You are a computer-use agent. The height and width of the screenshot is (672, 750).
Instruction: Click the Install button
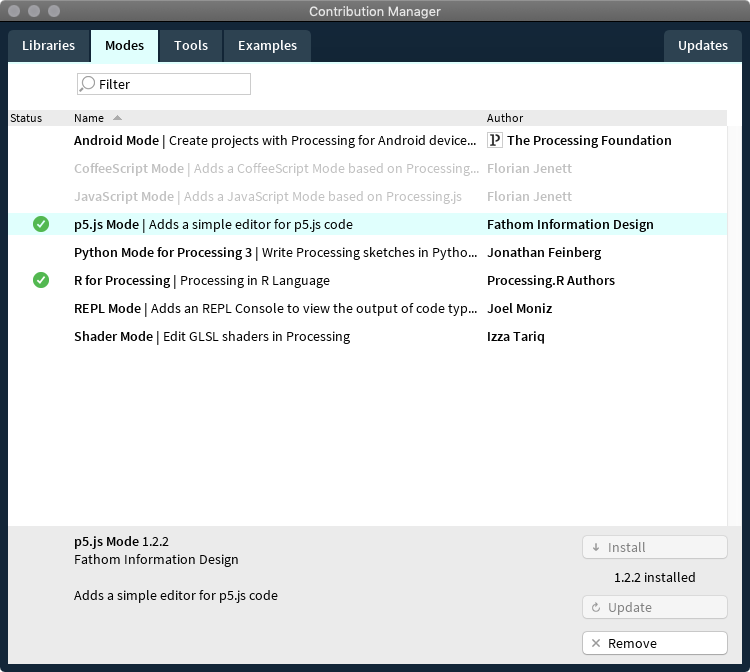point(655,547)
